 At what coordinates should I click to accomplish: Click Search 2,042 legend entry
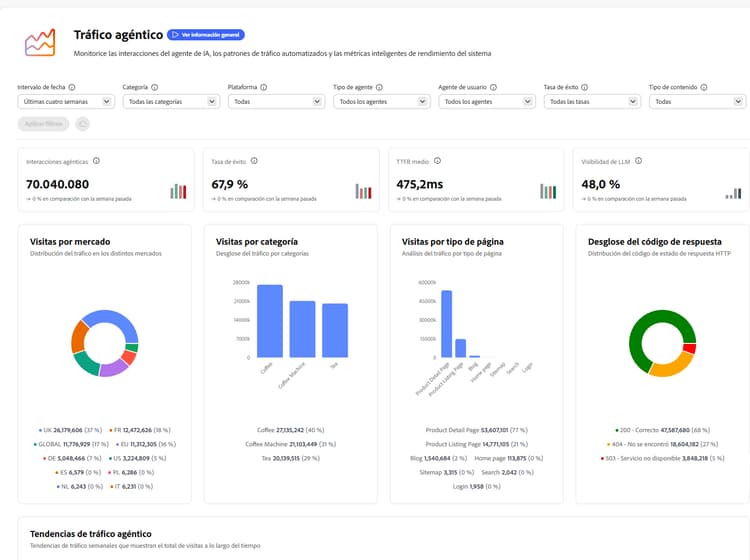(507, 472)
